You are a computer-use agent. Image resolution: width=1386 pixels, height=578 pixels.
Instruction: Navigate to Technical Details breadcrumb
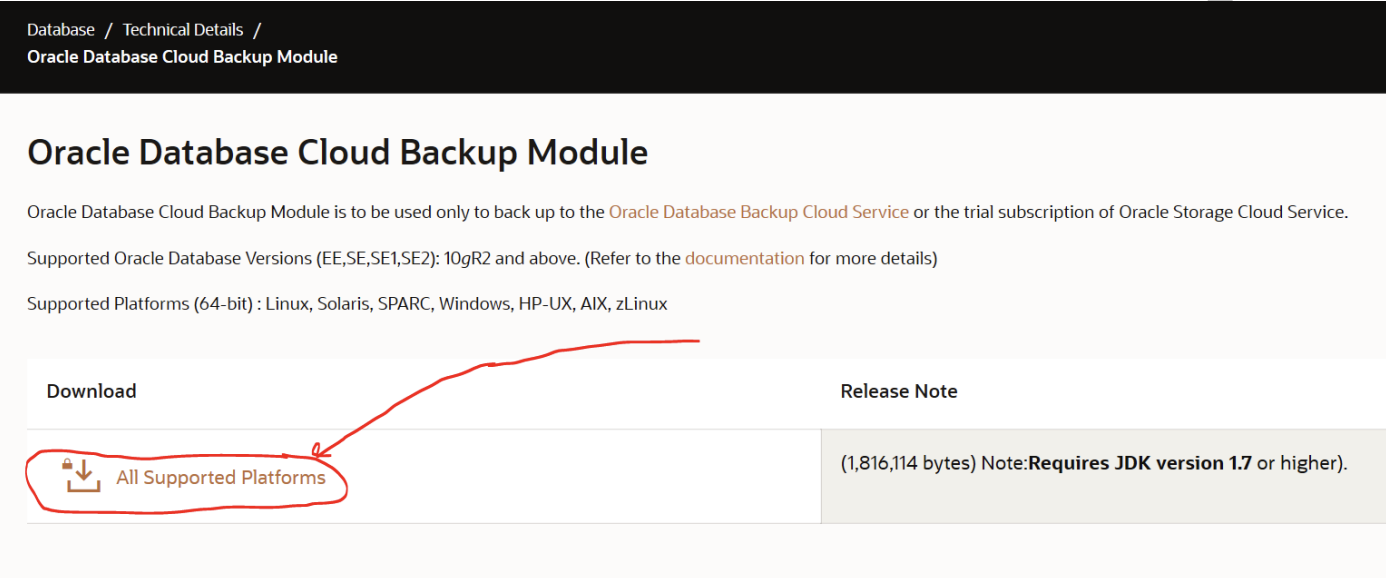tap(182, 30)
